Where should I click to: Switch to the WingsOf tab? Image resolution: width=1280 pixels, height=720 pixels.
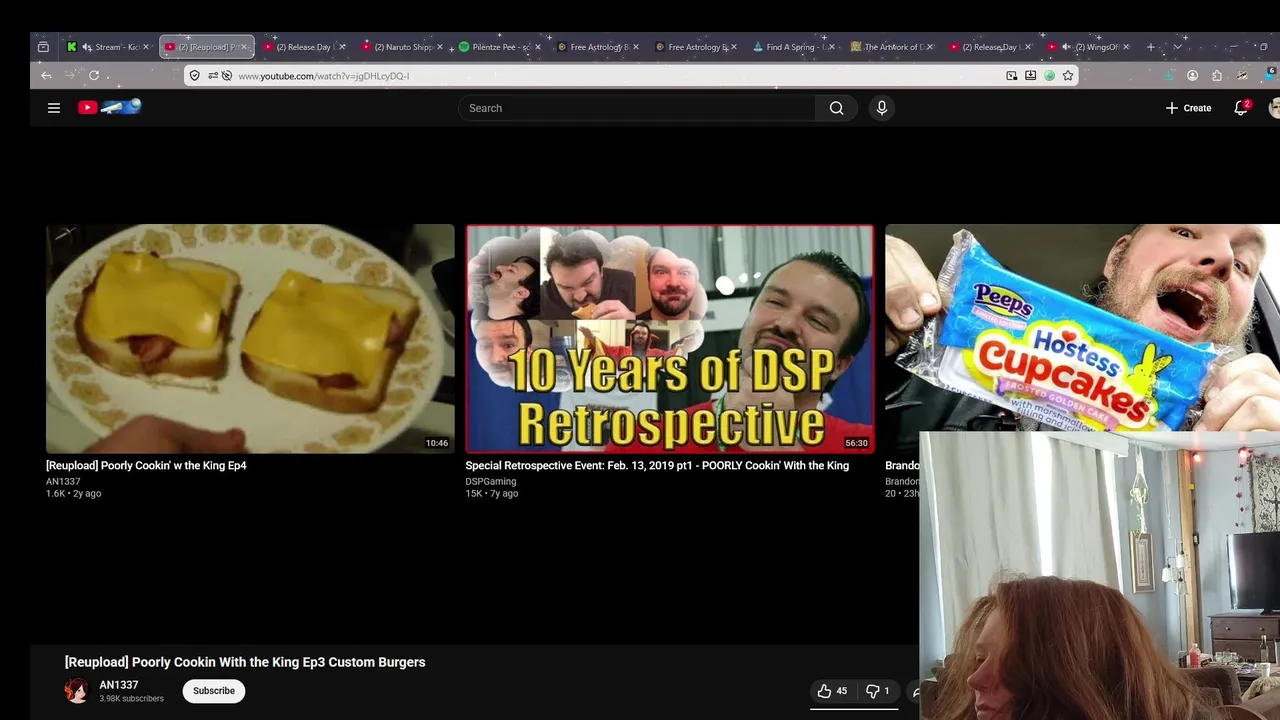tap(1088, 47)
